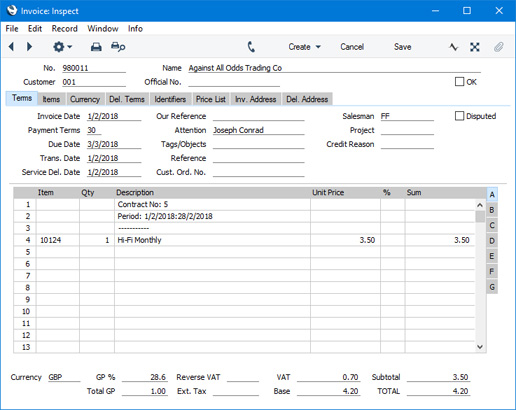Screen dimensions: 516x410
Task: Tick the OK checkbox
Action: pos(459,82)
